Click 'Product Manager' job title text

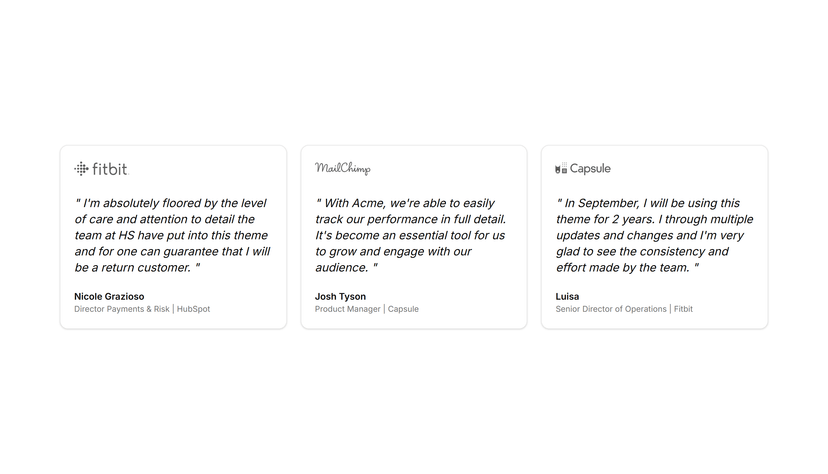tap(347, 309)
